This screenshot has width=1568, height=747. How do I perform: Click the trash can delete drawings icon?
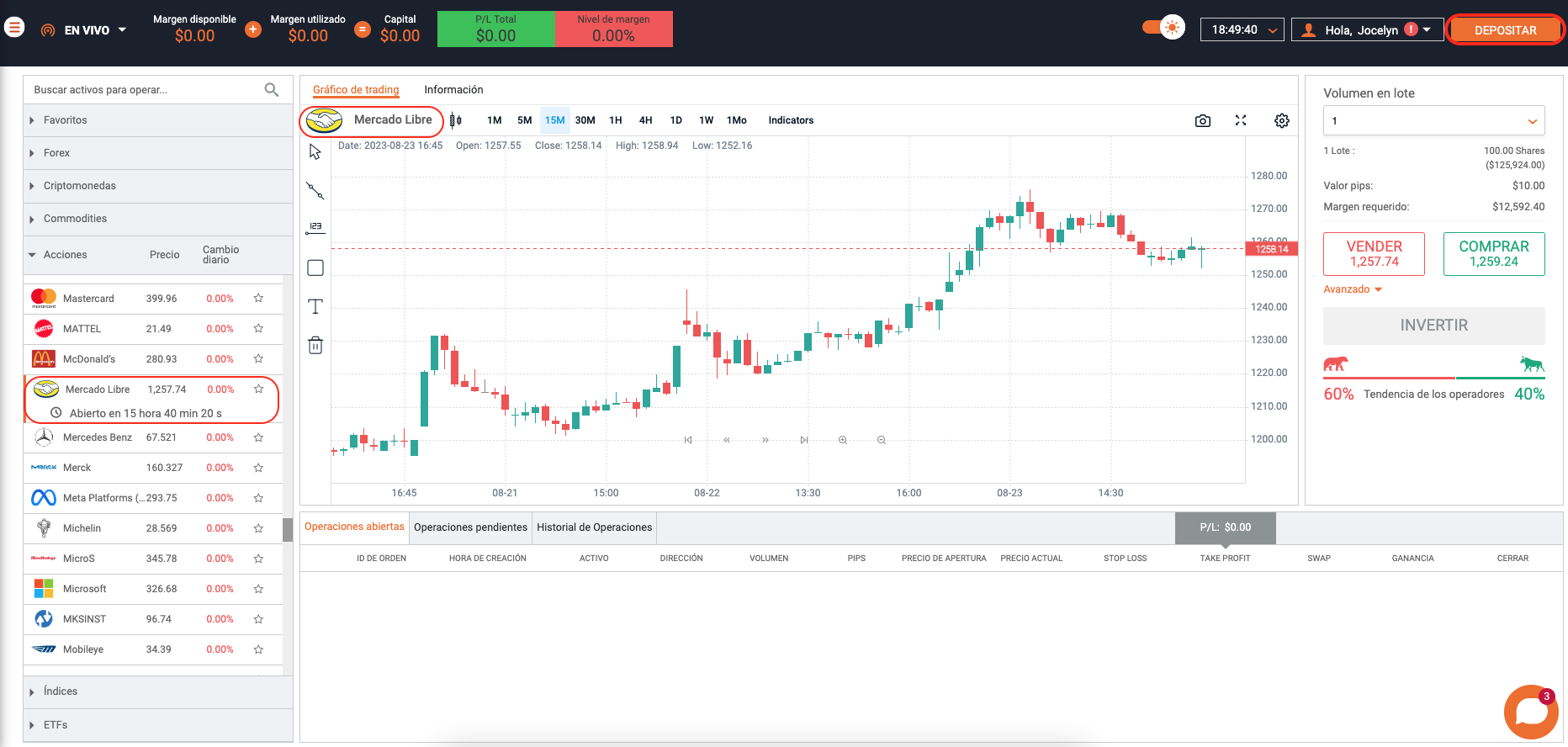pos(315,345)
